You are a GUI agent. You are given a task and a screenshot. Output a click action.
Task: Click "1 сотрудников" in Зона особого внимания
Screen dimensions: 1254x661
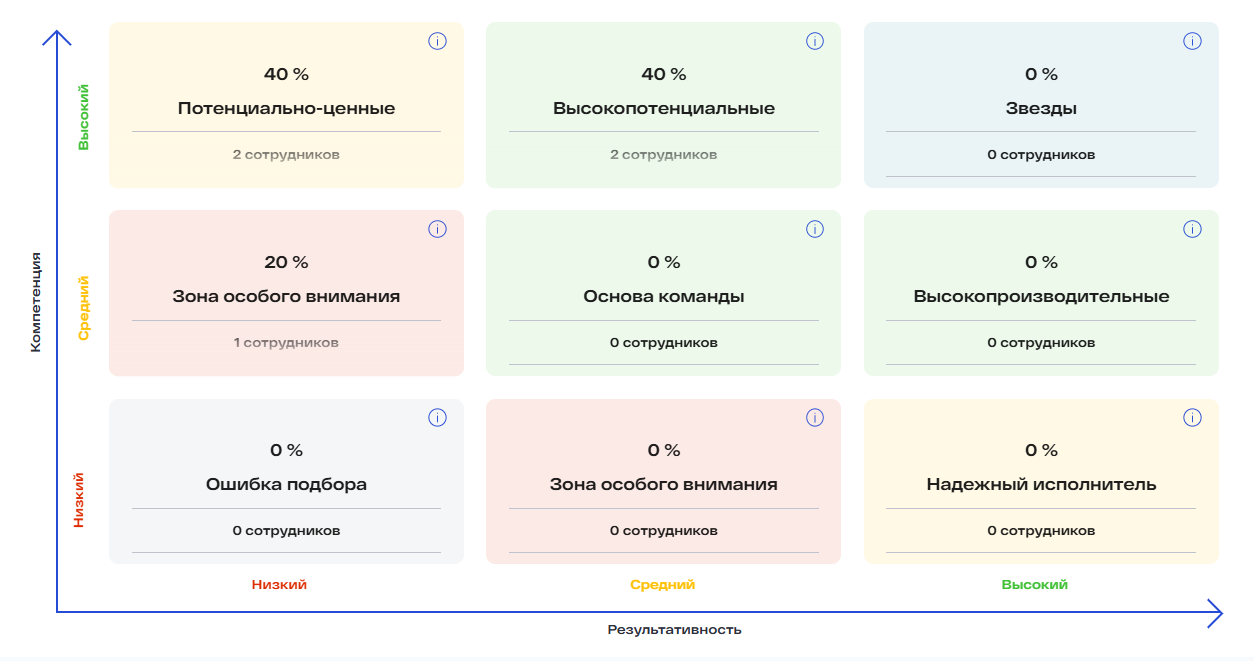(286, 343)
